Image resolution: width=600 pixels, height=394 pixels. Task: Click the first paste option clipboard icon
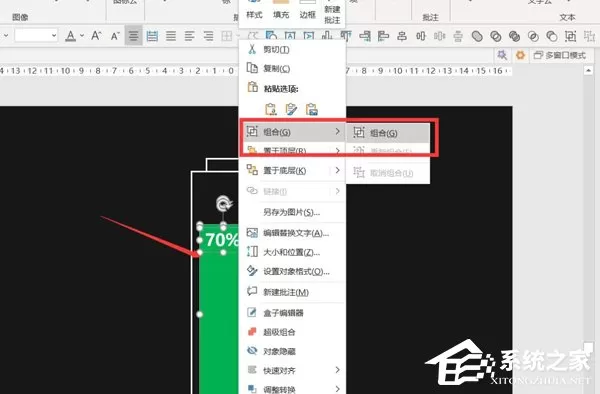(271, 109)
